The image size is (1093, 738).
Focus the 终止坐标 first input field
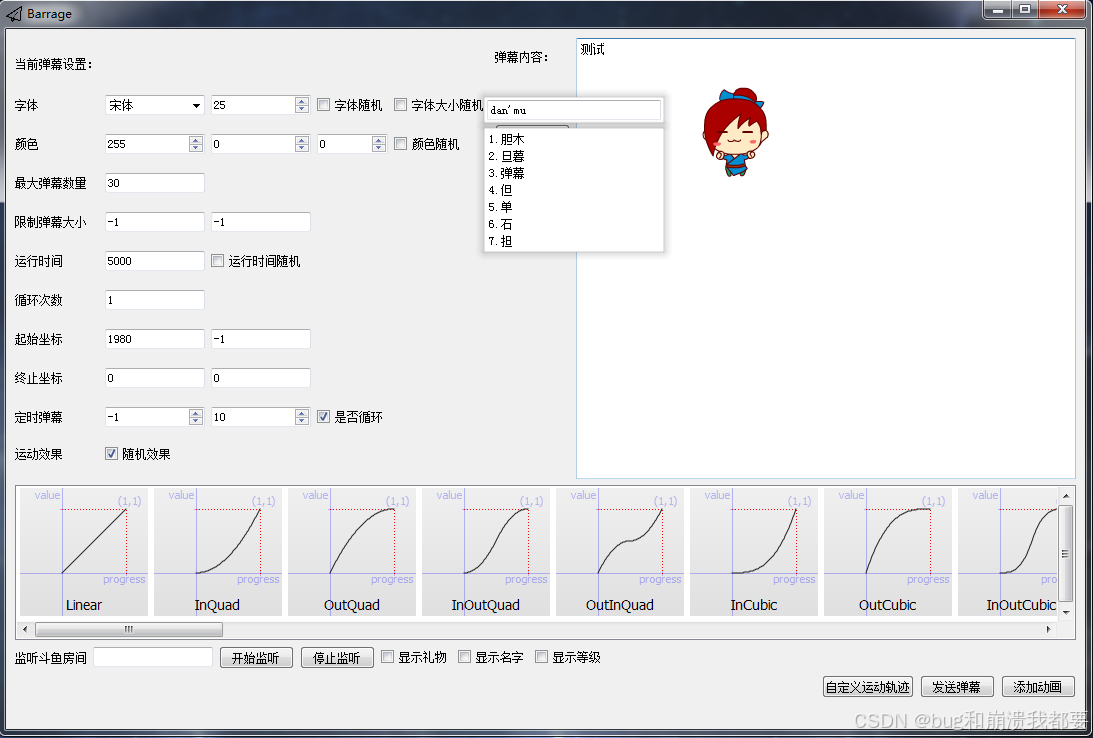click(x=155, y=378)
